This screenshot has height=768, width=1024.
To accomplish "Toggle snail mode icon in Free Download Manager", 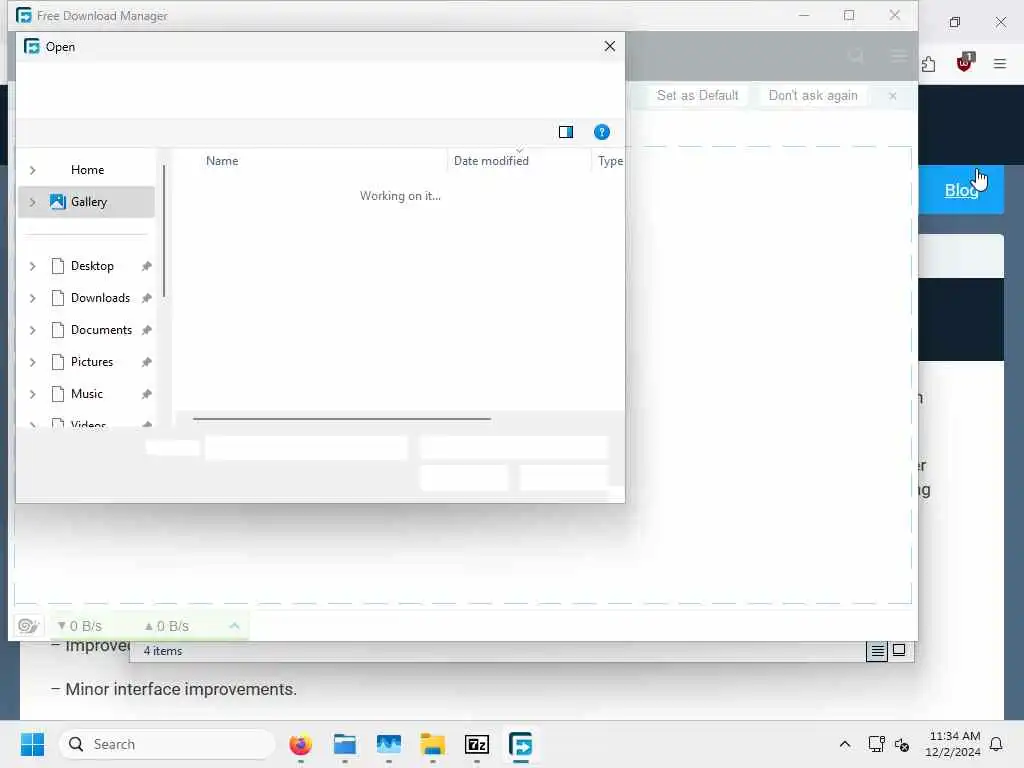I will pos(28,626).
